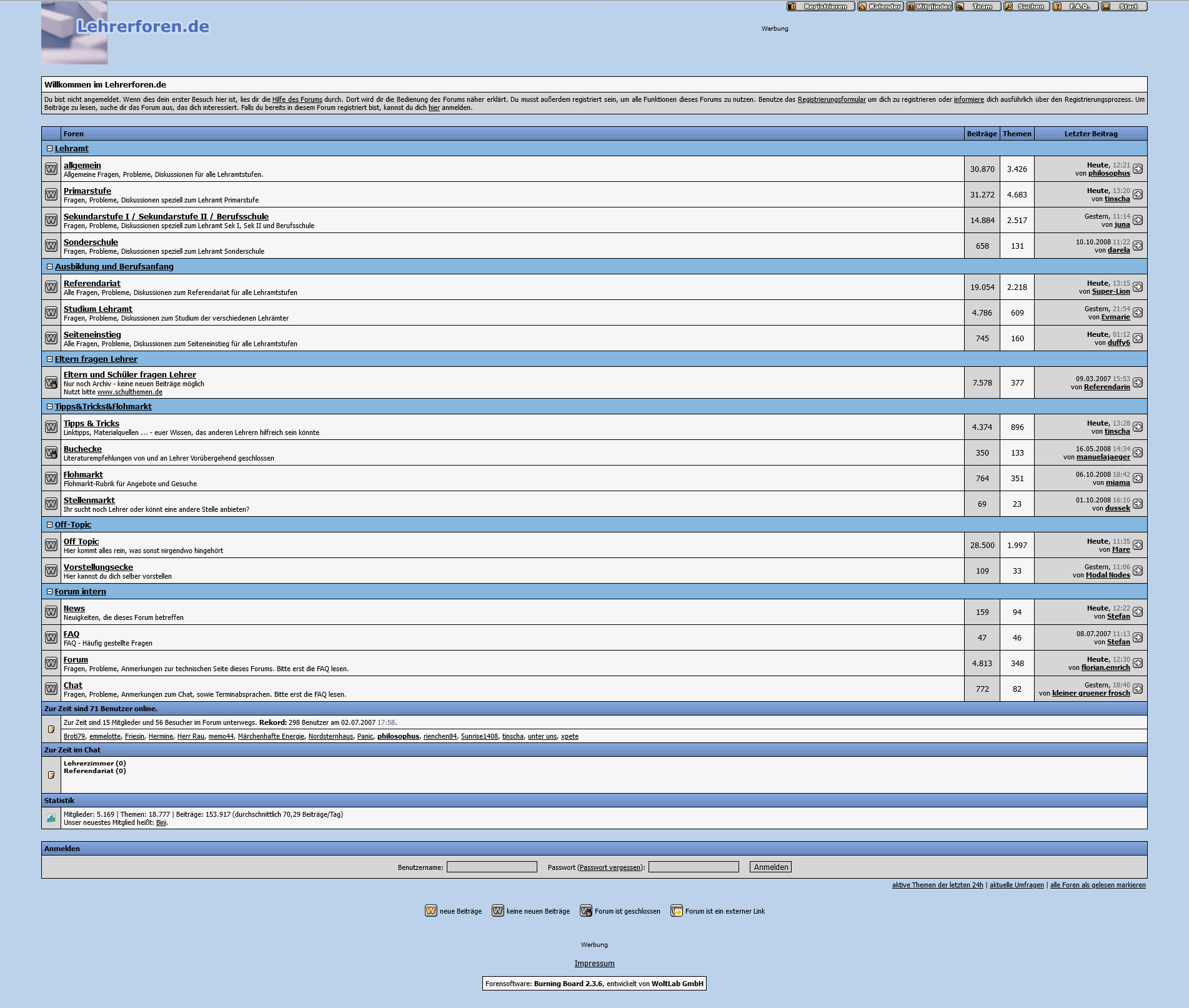Open the Kalender menu button
Image resolution: width=1189 pixels, height=1008 pixels.
880,7
